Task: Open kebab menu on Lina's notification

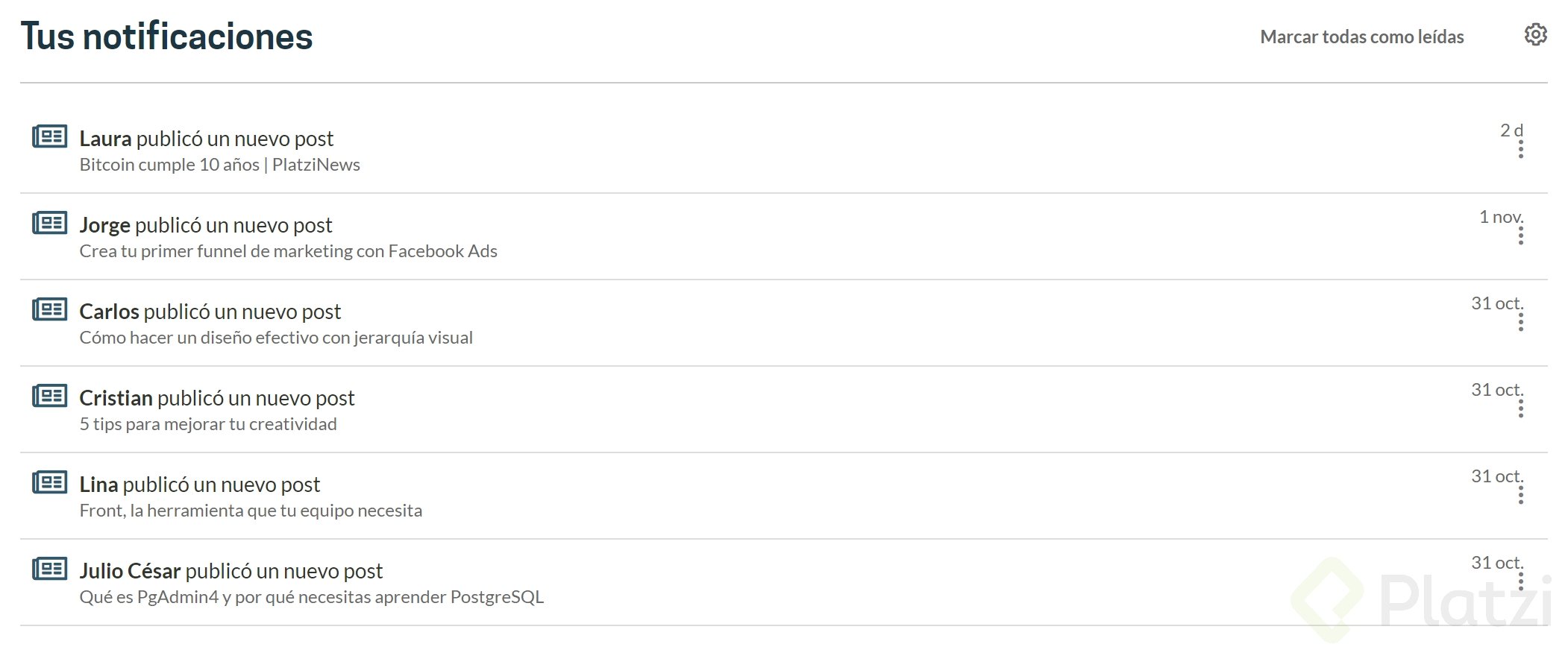Action: tap(1520, 495)
